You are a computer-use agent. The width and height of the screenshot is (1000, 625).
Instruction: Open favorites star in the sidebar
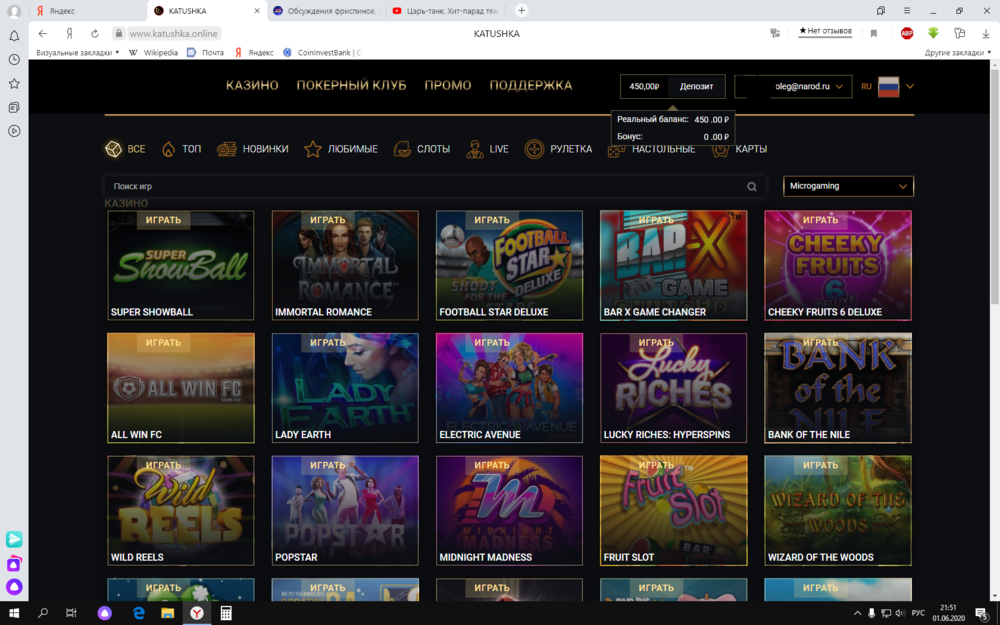coord(14,84)
